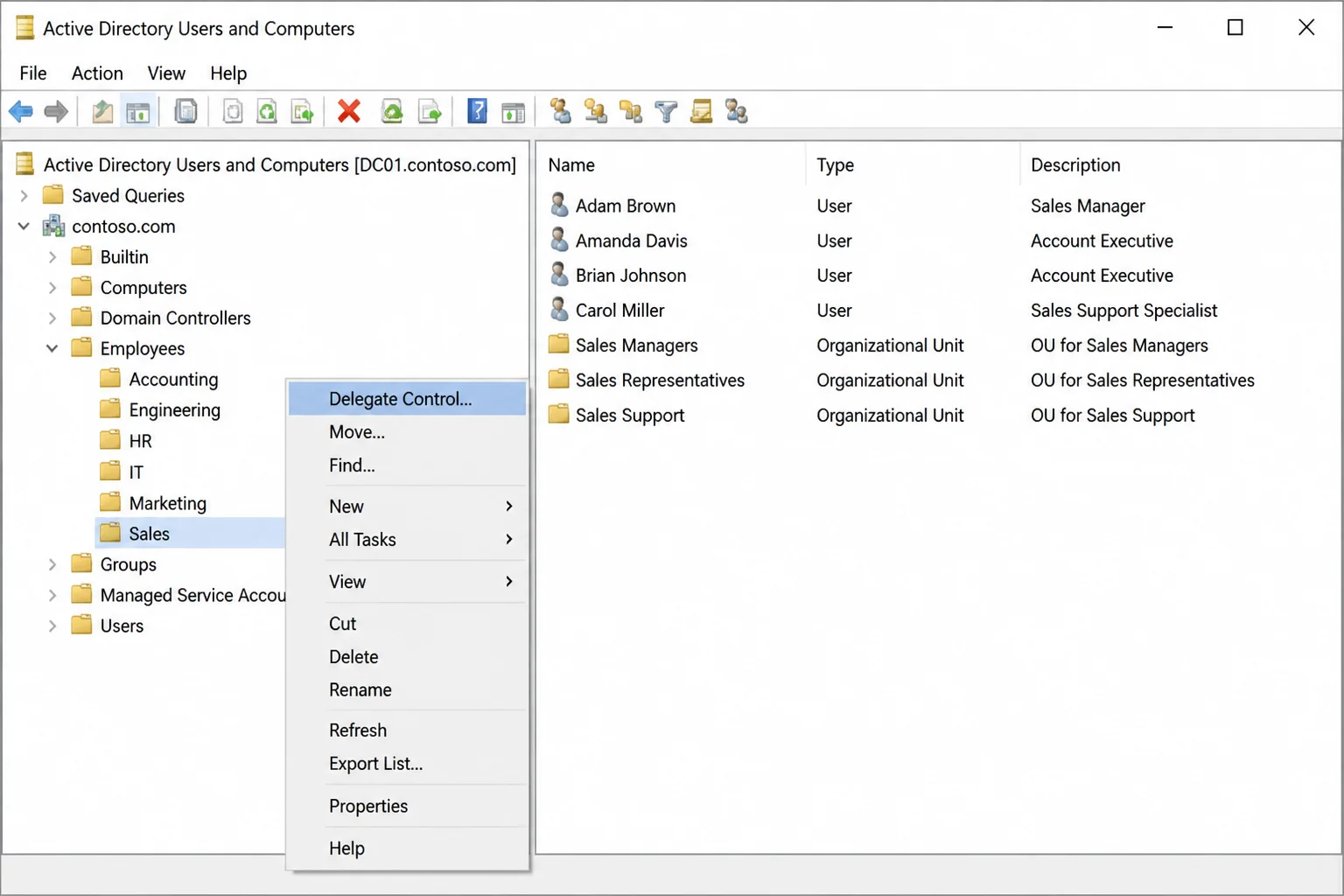Select Rename in the context menu

[x=408, y=689]
